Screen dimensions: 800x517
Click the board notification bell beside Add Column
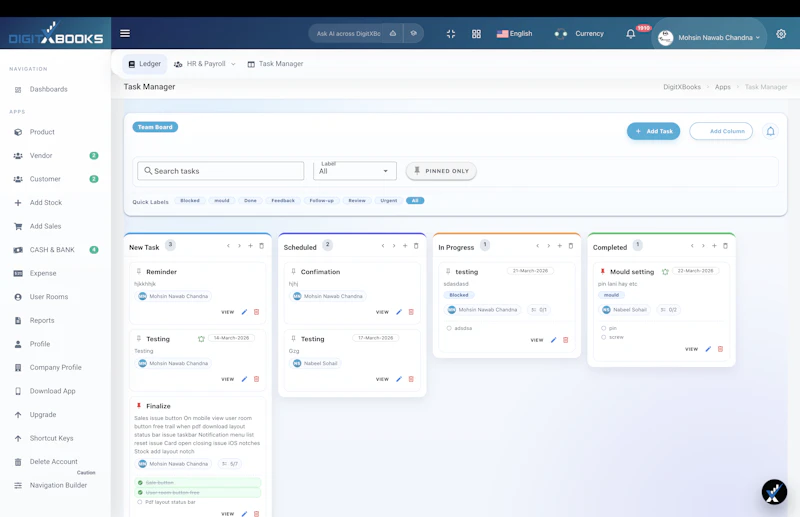(770, 131)
